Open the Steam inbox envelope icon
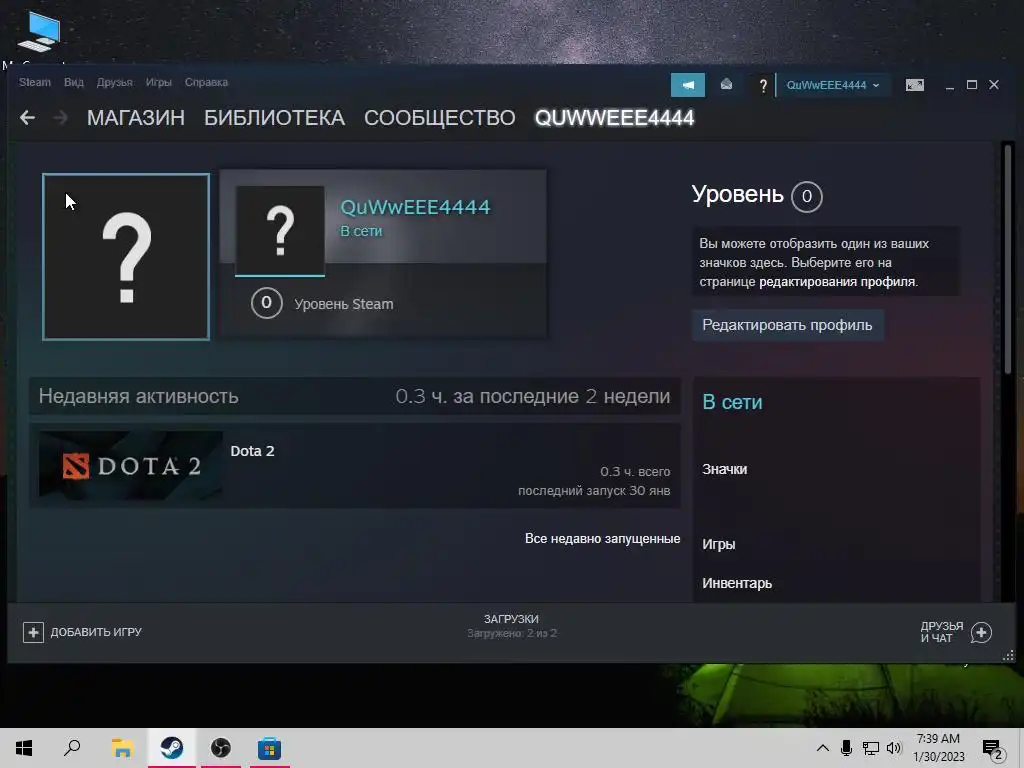Image resolution: width=1024 pixels, height=768 pixels. pos(726,85)
